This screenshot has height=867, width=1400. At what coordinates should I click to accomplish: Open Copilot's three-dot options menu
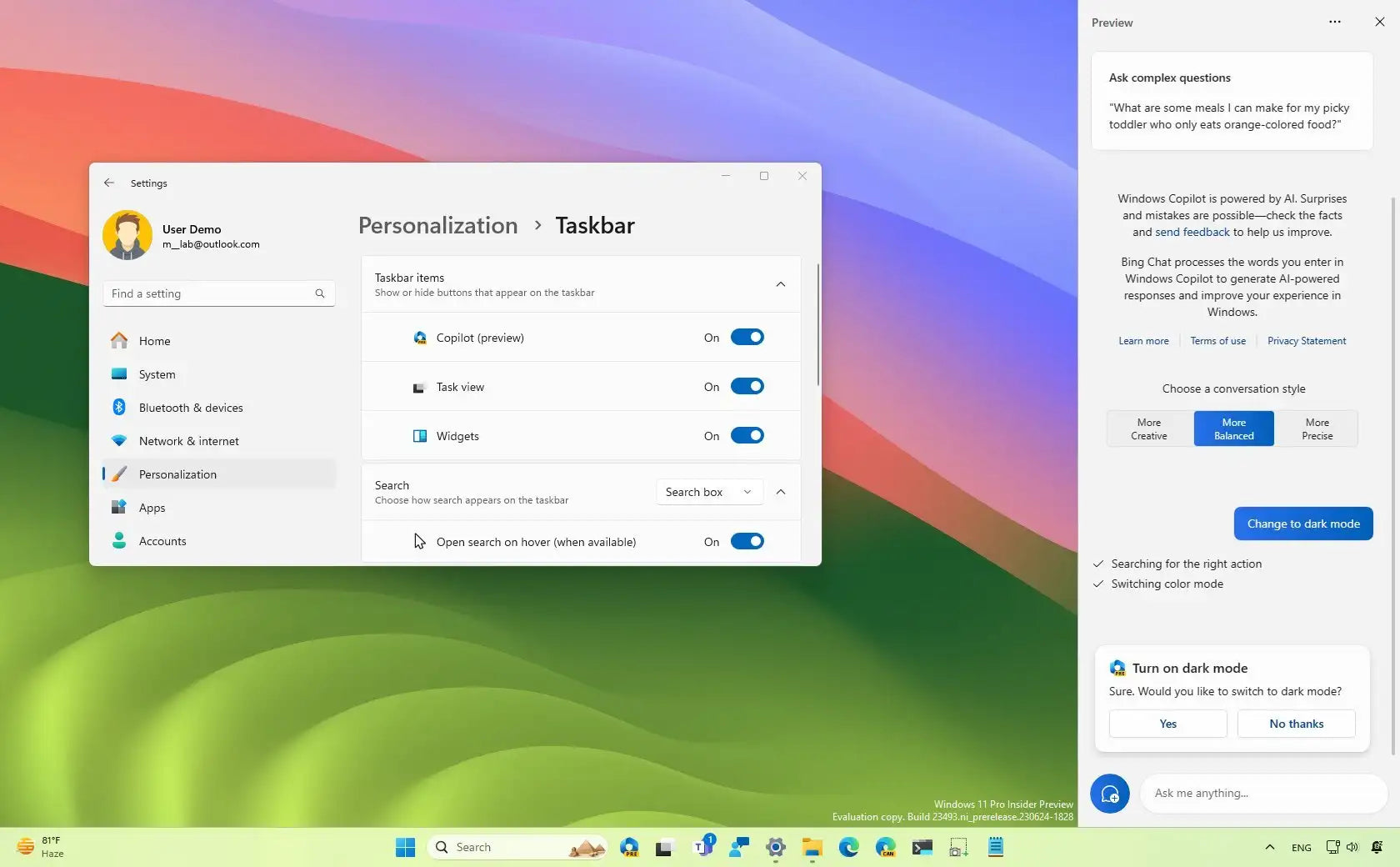click(x=1334, y=23)
